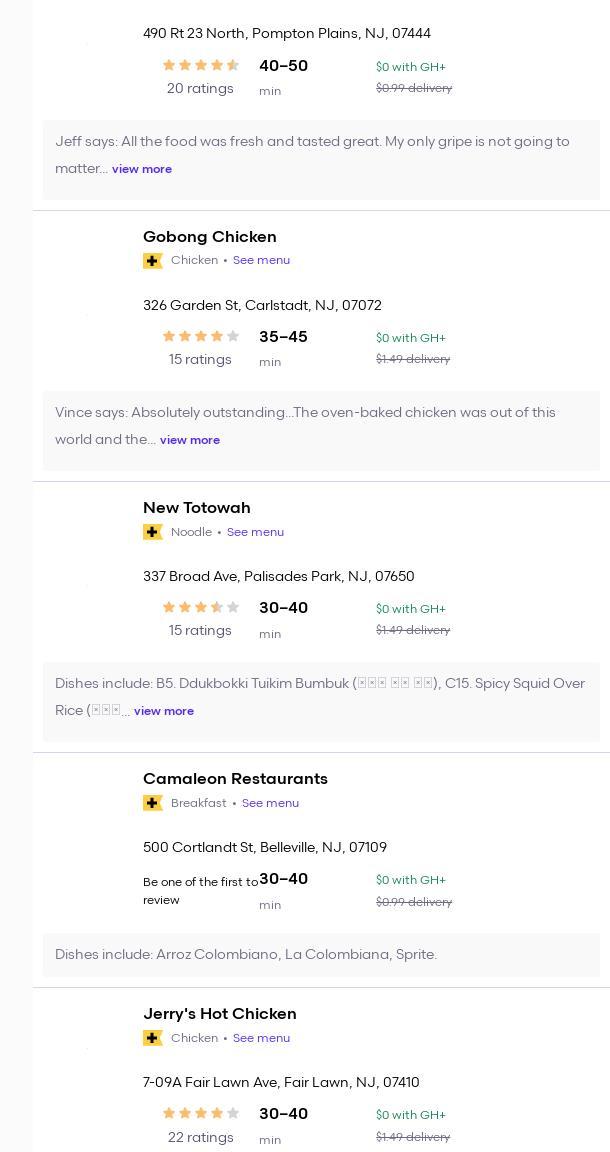Click the GH+ badge beside New Totowah
Image resolution: width=610 pixels, height=1152 pixels.
pos(153,532)
